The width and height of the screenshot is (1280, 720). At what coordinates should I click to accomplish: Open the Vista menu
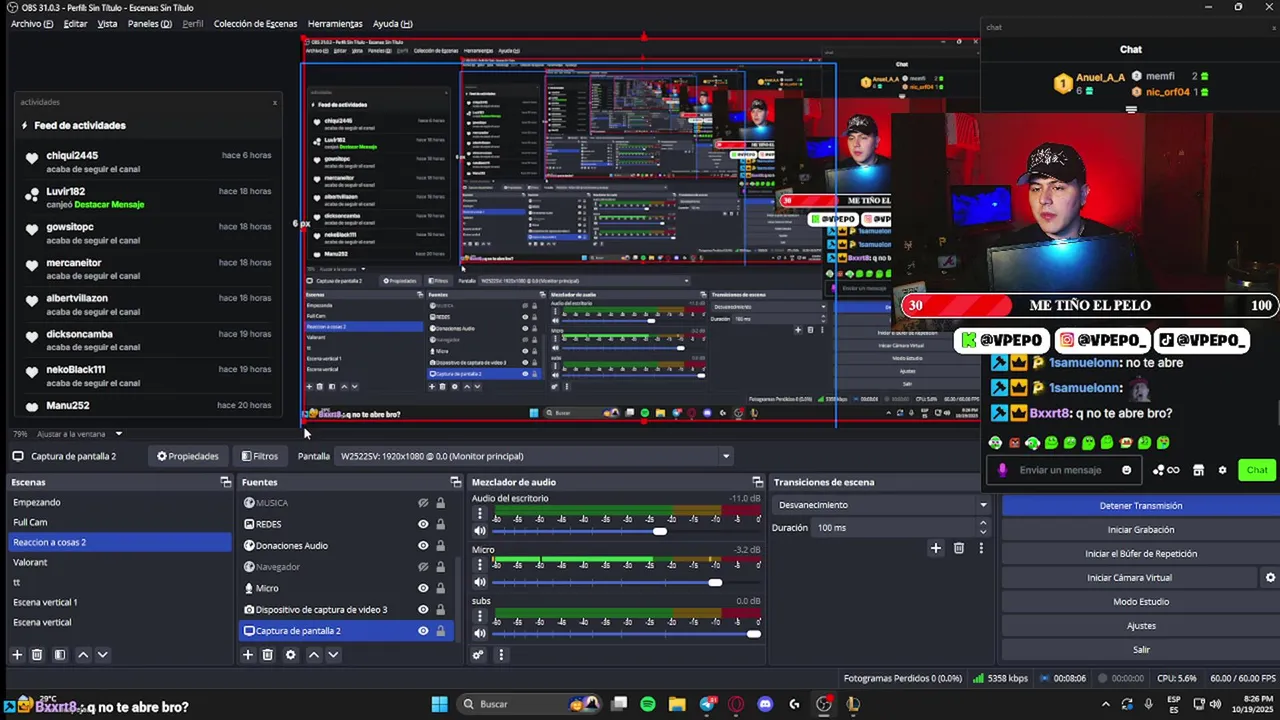pyautogui.click(x=107, y=24)
